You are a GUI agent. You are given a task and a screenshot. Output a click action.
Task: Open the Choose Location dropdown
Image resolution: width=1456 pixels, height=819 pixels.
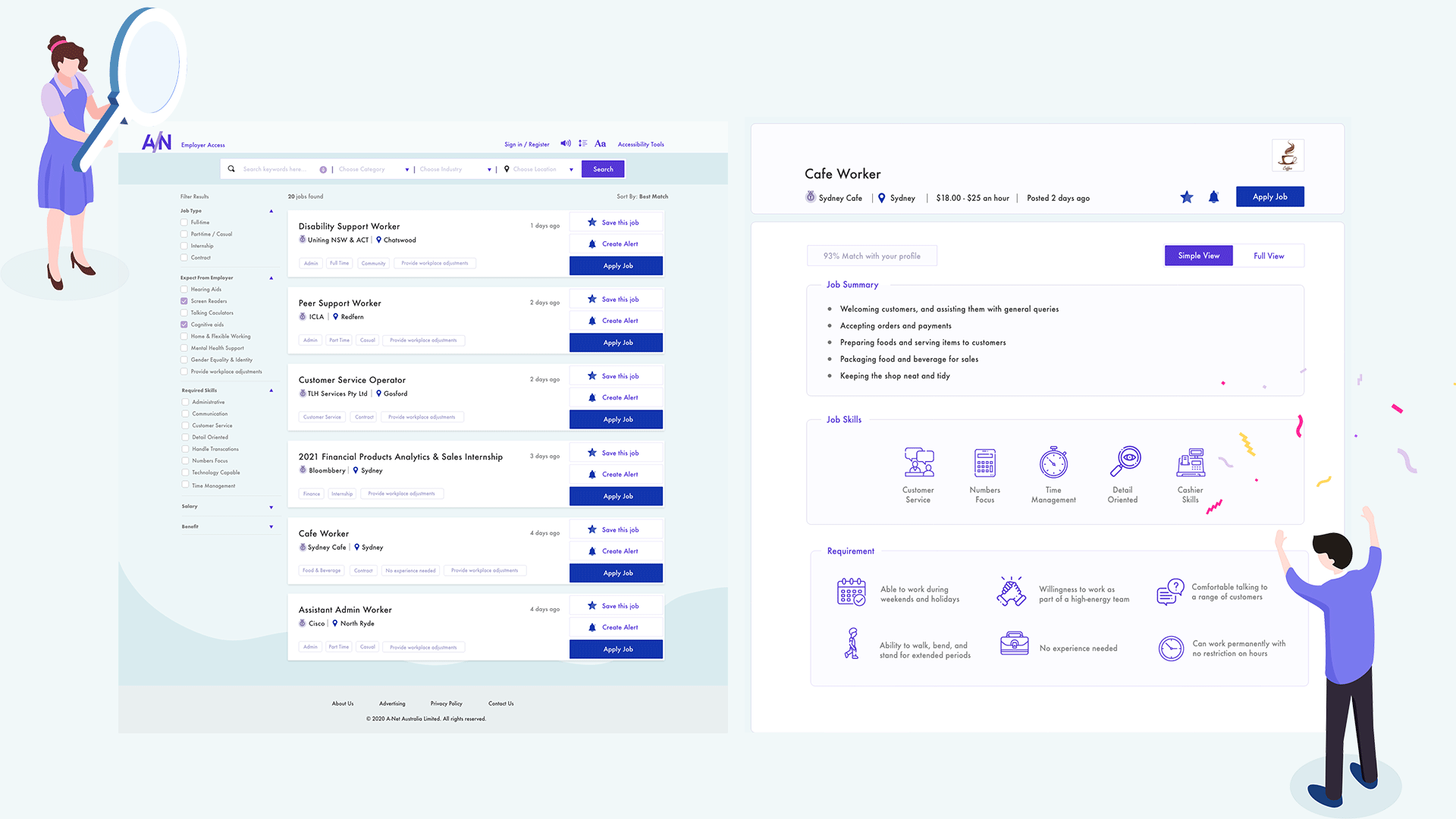pyautogui.click(x=540, y=169)
